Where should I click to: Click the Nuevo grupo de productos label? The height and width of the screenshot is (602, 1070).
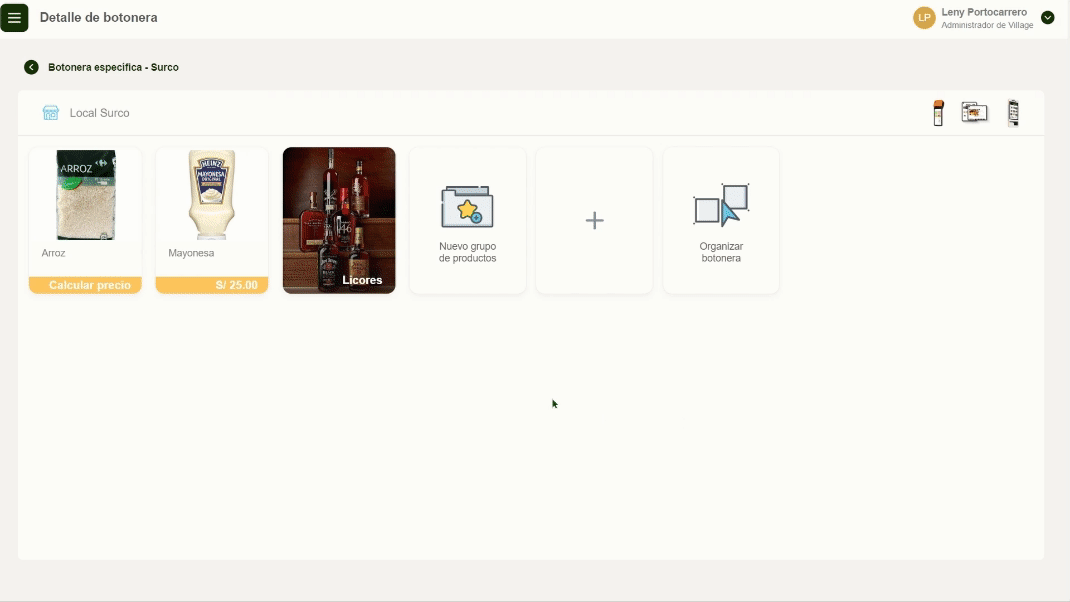(467, 252)
